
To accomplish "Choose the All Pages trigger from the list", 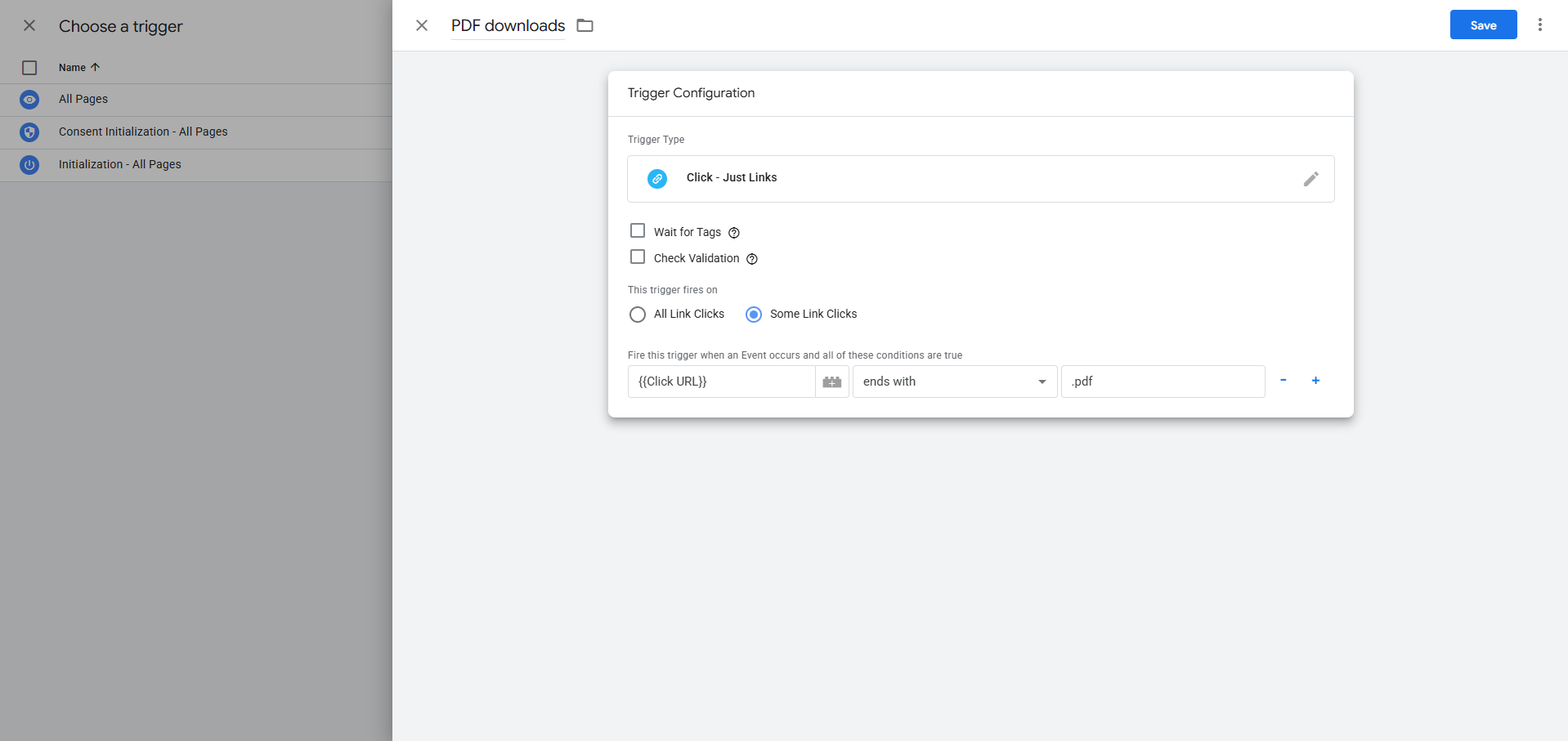I will click(83, 99).
